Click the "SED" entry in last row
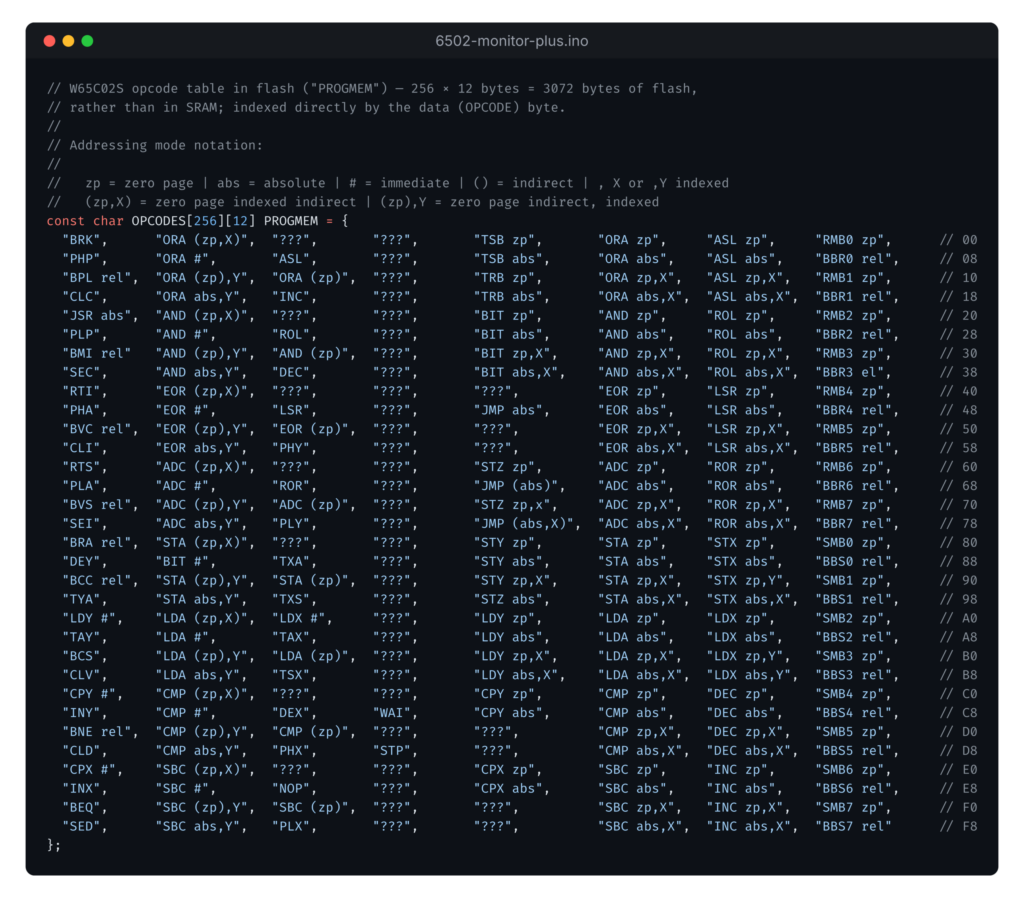Screen dimensions: 1024x898 pos(81,826)
